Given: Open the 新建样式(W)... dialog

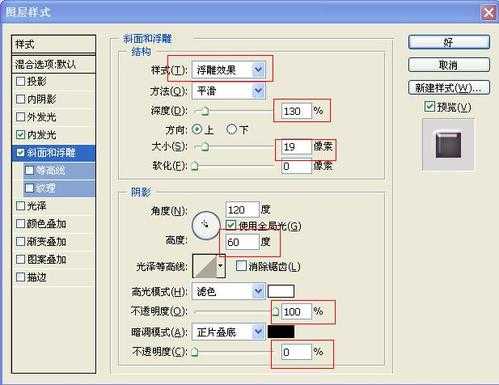Looking at the screenshot, I should click(449, 88).
